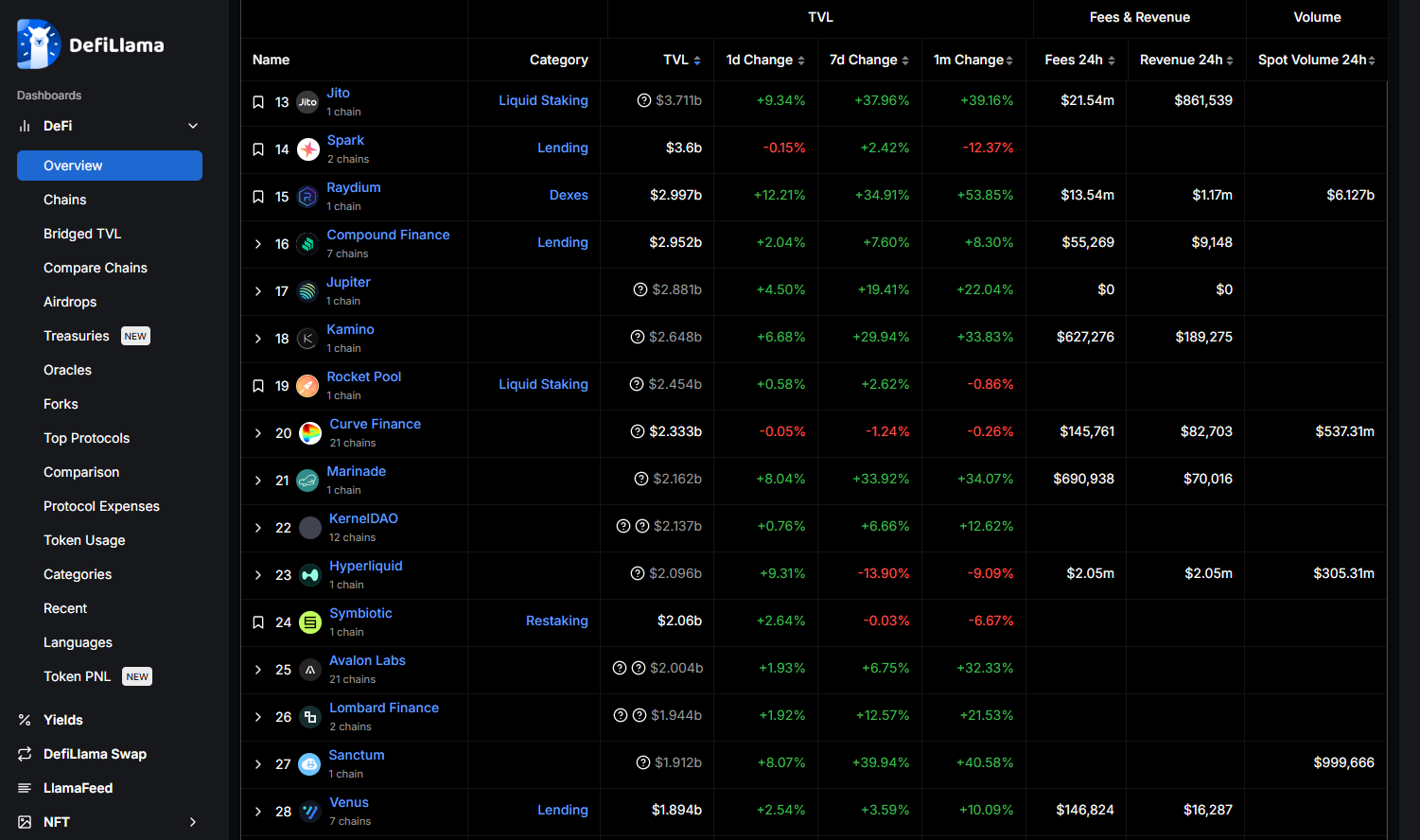Open Jito's Liquid Staking category
This screenshot has height=840, width=1420.
tap(543, 100)
